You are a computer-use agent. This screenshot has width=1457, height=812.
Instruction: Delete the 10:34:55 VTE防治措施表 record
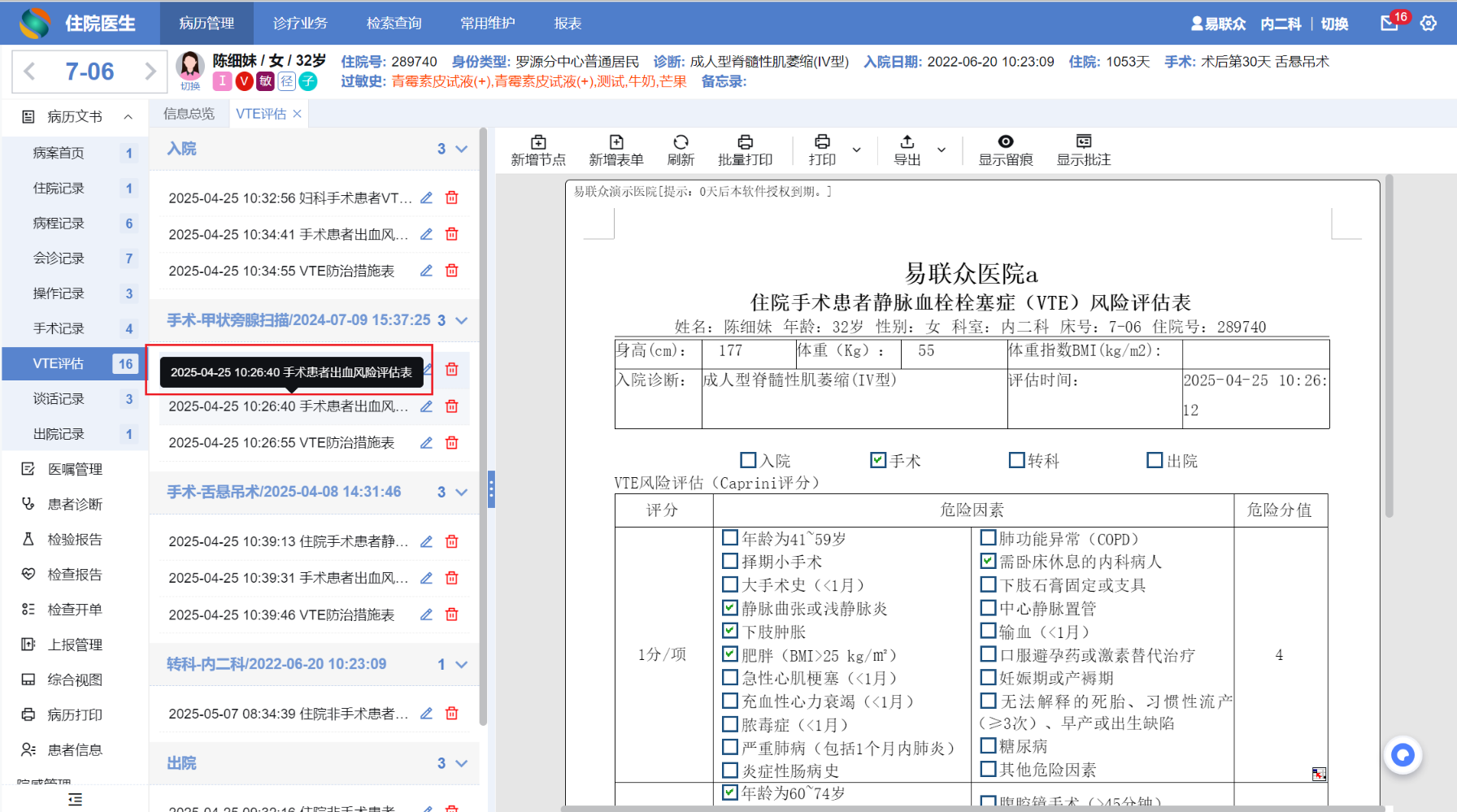tap(452, 271)
